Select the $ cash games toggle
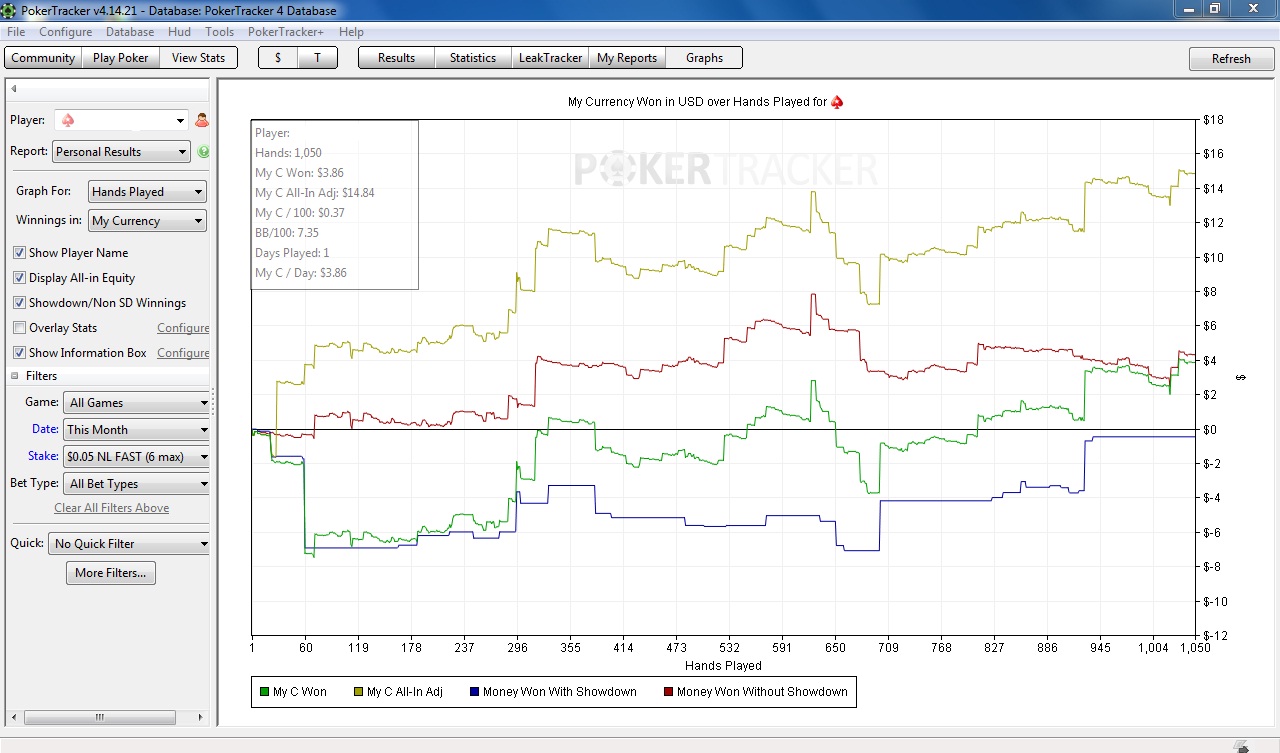Screen dimensions: 1280x753 click(x=278, y=58)
